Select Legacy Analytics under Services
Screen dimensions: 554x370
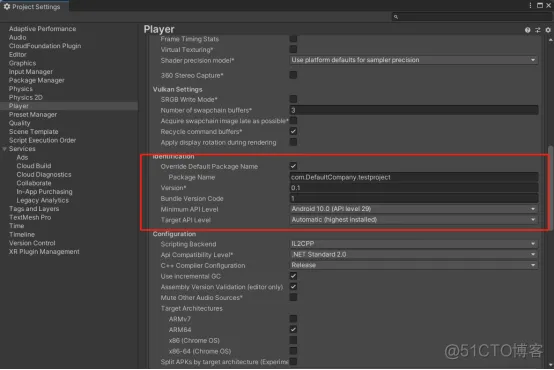point(42,200)
